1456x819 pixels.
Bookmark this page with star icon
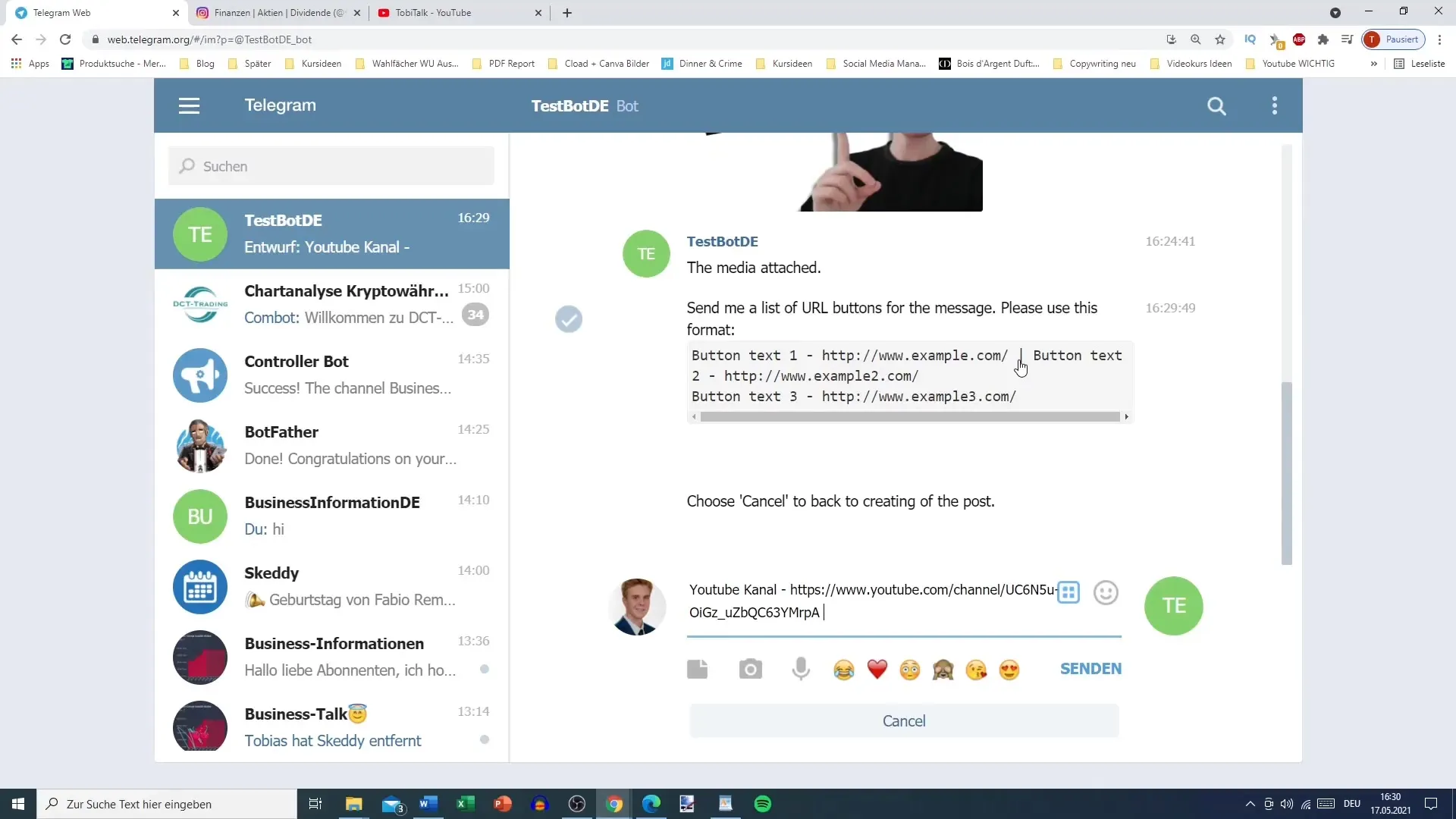pos(1219,39)
